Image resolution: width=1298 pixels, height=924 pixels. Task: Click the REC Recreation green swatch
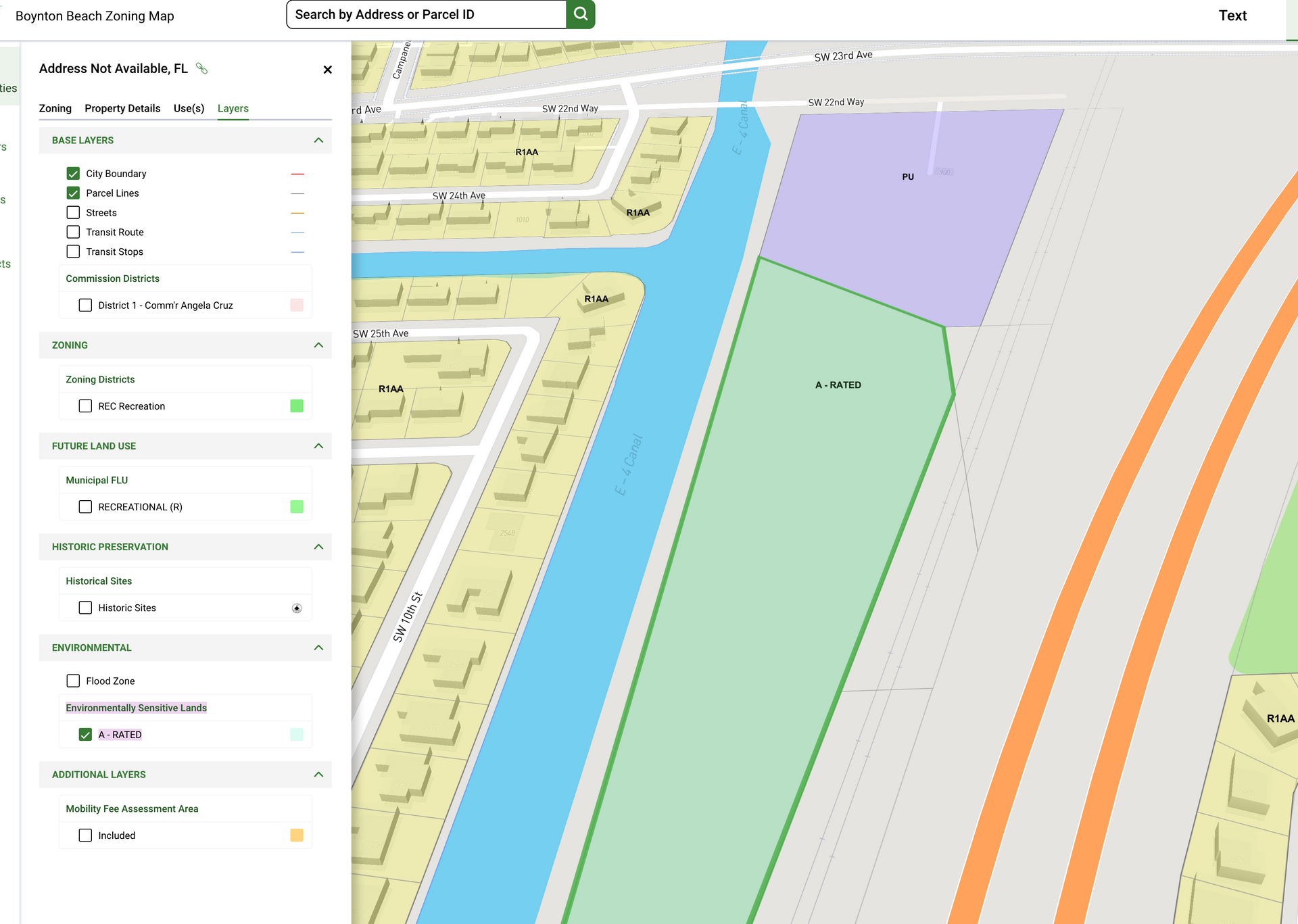pos(297,406)
